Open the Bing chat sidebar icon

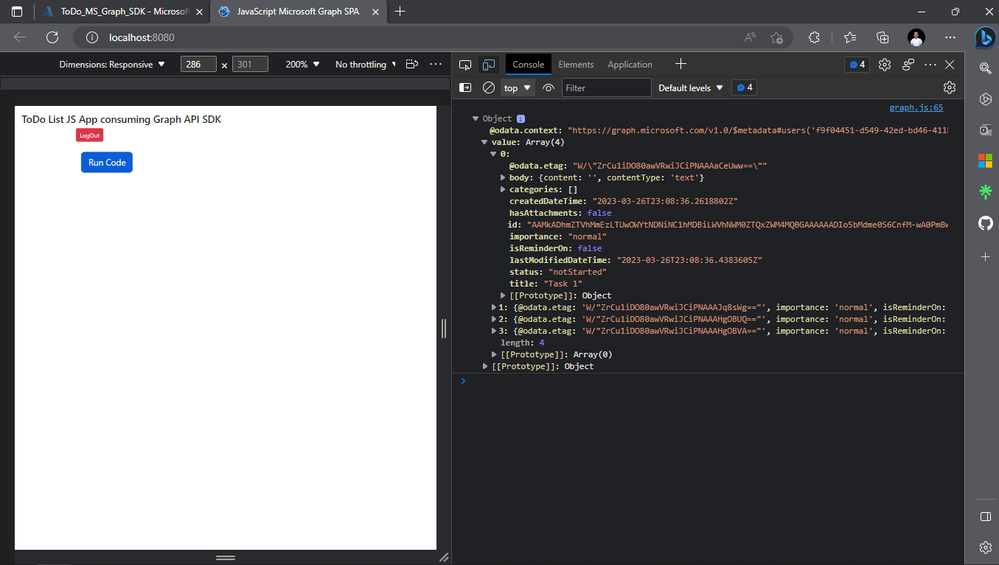click(985, 38)
